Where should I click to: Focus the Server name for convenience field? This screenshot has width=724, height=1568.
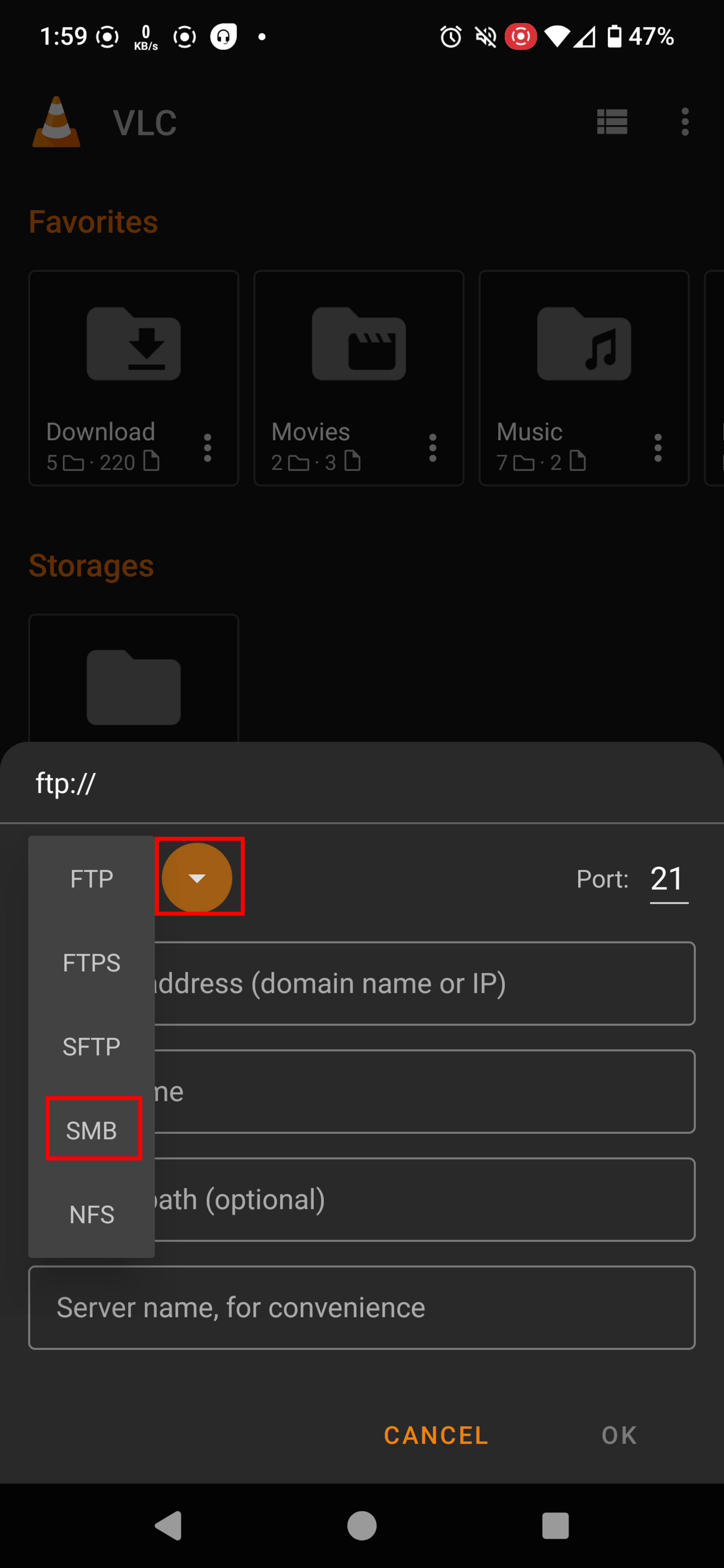point(362,1308)
